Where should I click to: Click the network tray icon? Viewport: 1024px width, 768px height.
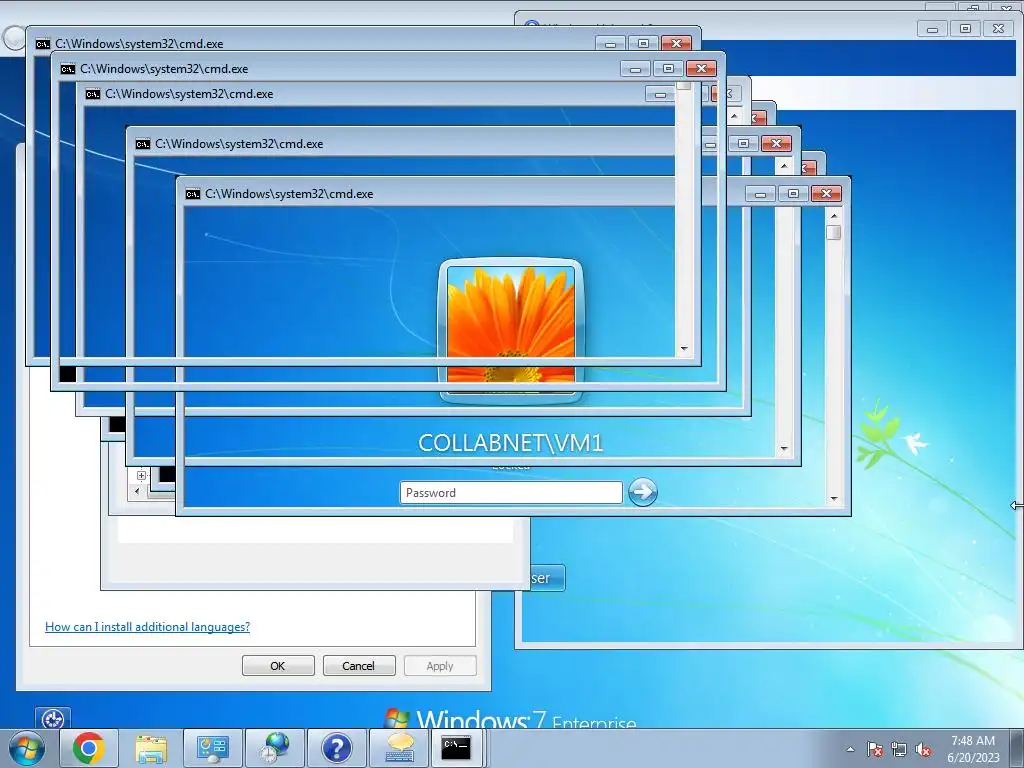pos(899,749)
